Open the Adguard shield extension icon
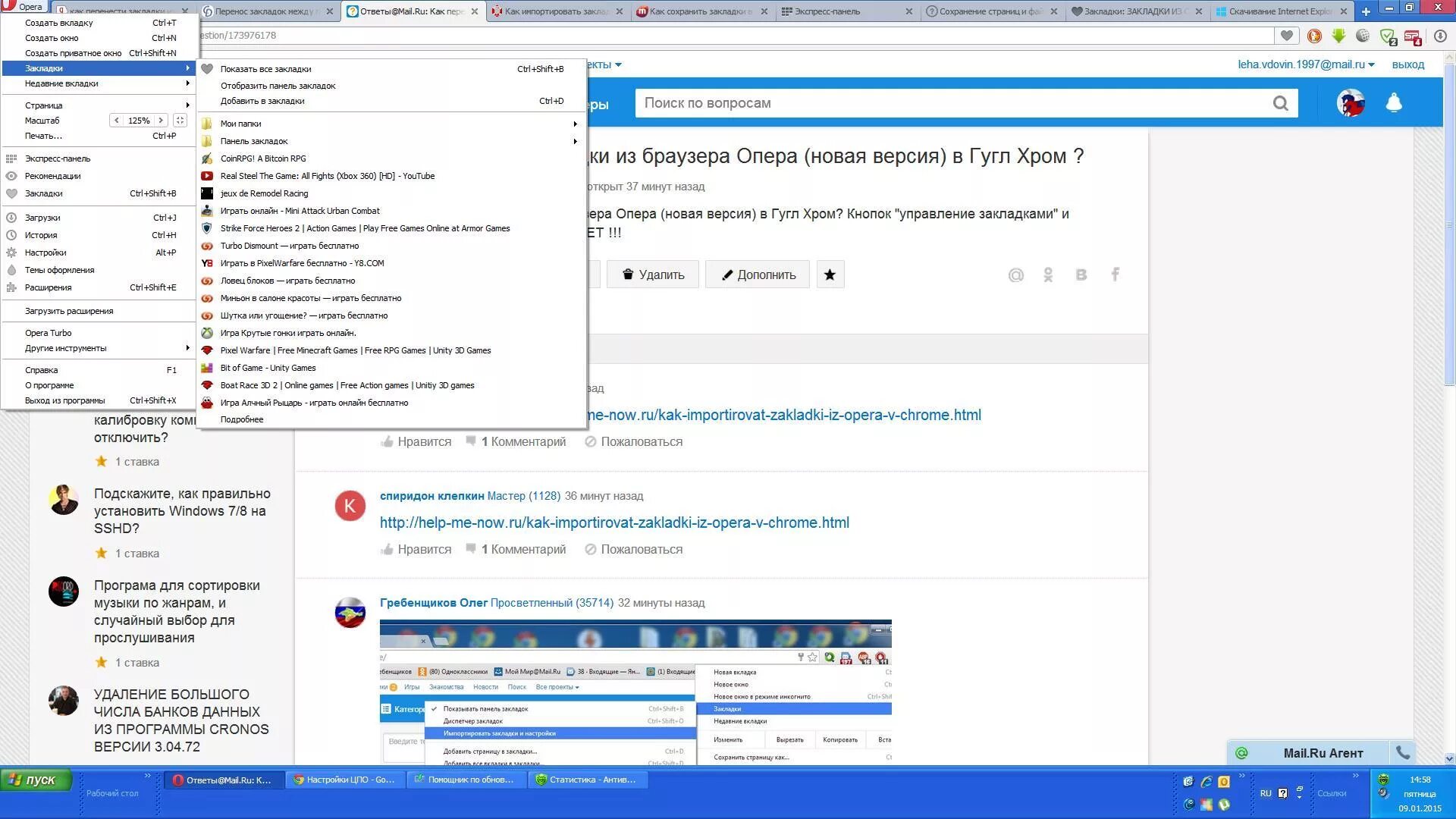 [x=1389, y=36]
